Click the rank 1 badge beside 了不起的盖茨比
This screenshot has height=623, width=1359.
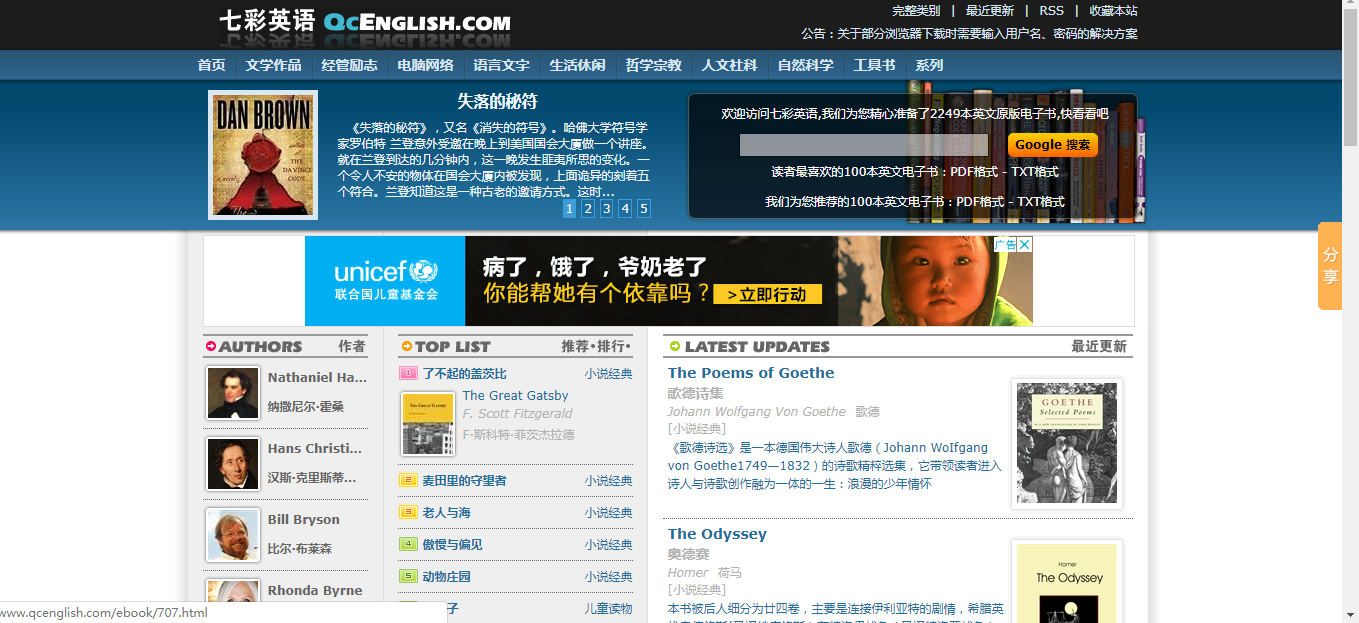(408, 373)
